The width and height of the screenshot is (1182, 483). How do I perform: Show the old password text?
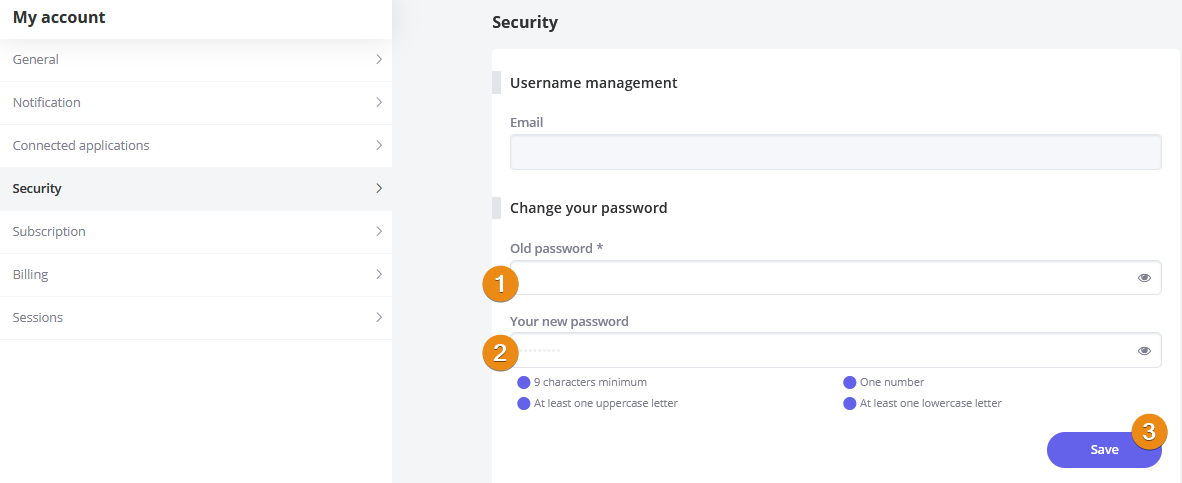[x=1144, y=278]
